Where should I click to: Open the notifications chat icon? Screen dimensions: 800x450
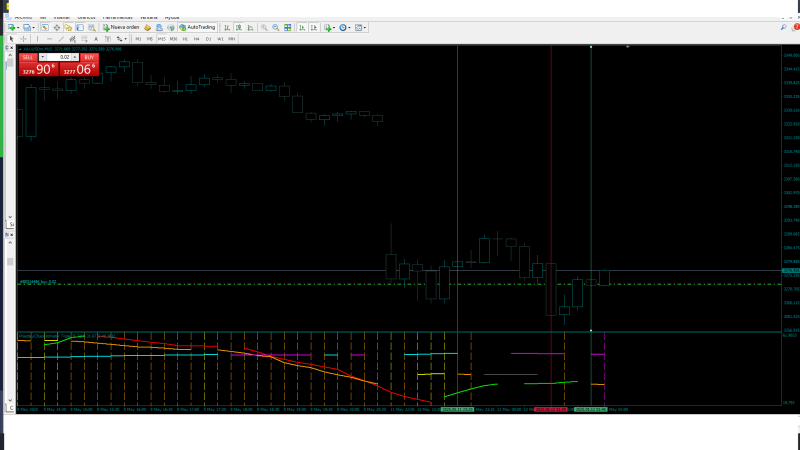796,28
